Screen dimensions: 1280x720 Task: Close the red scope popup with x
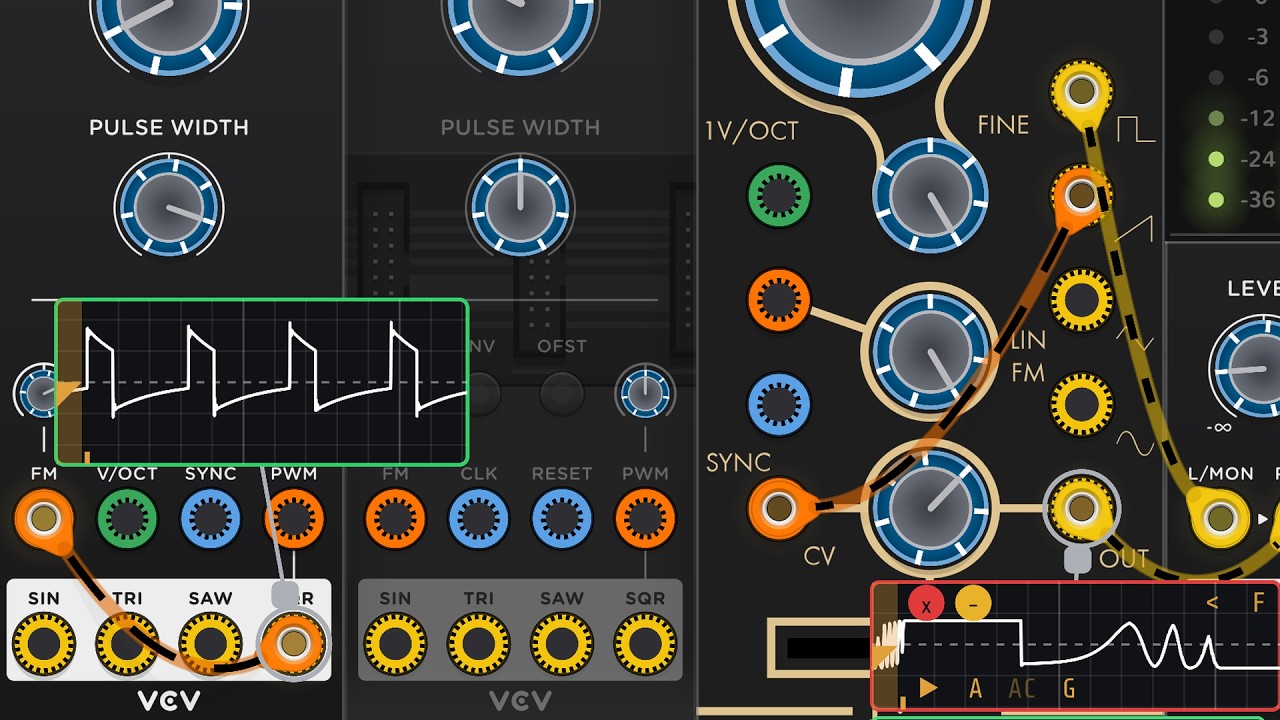(x=927, y=604)
